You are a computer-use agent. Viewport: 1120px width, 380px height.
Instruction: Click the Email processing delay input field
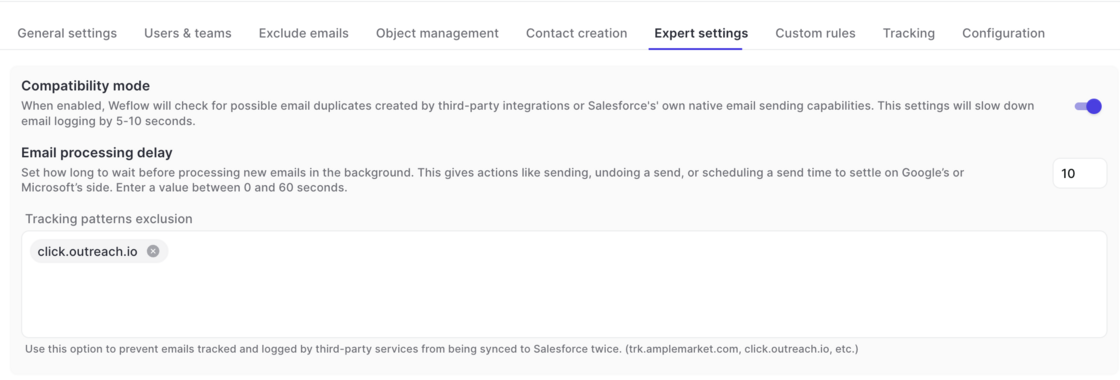(1079, 174)
